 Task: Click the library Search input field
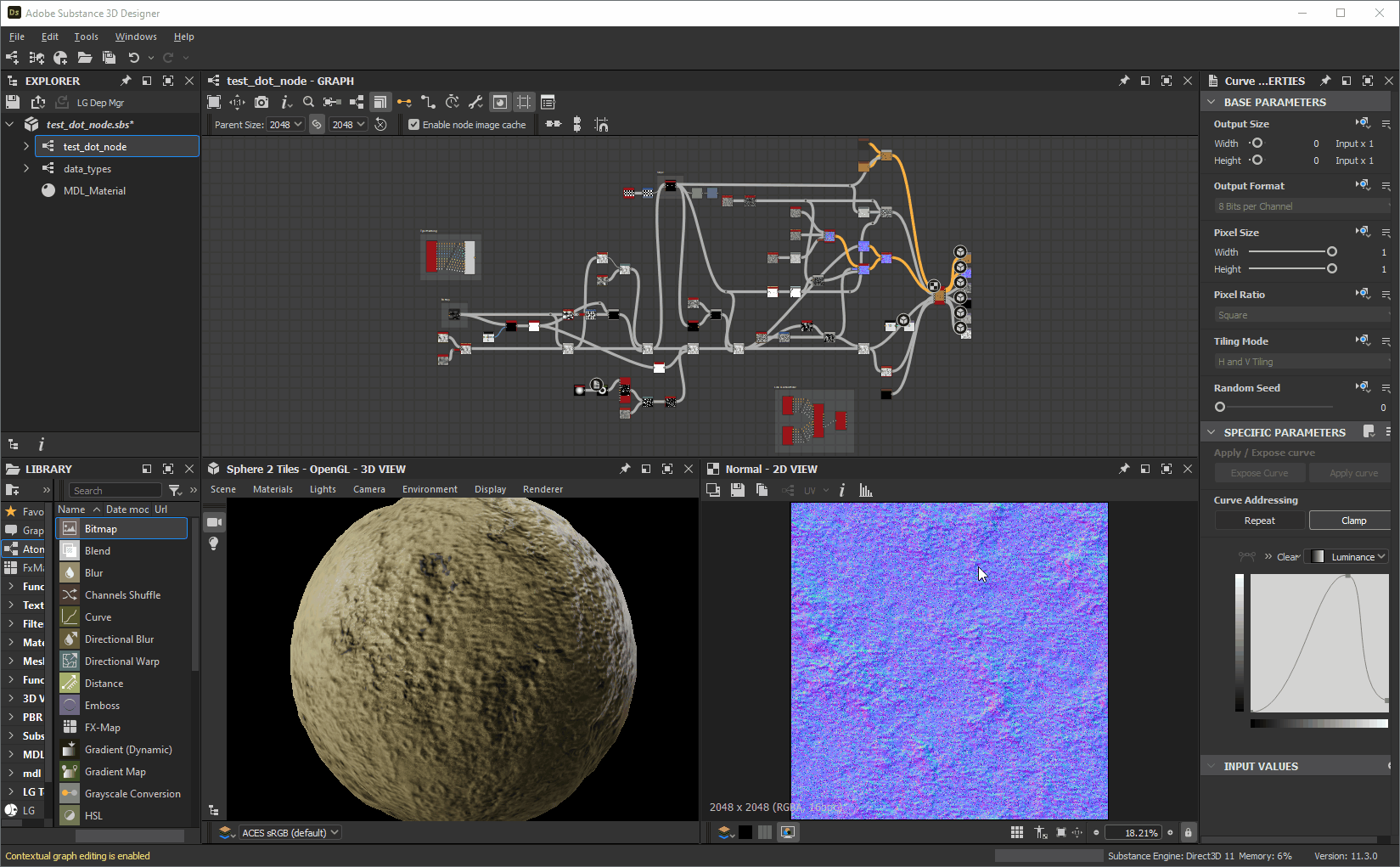pos(115,490)
